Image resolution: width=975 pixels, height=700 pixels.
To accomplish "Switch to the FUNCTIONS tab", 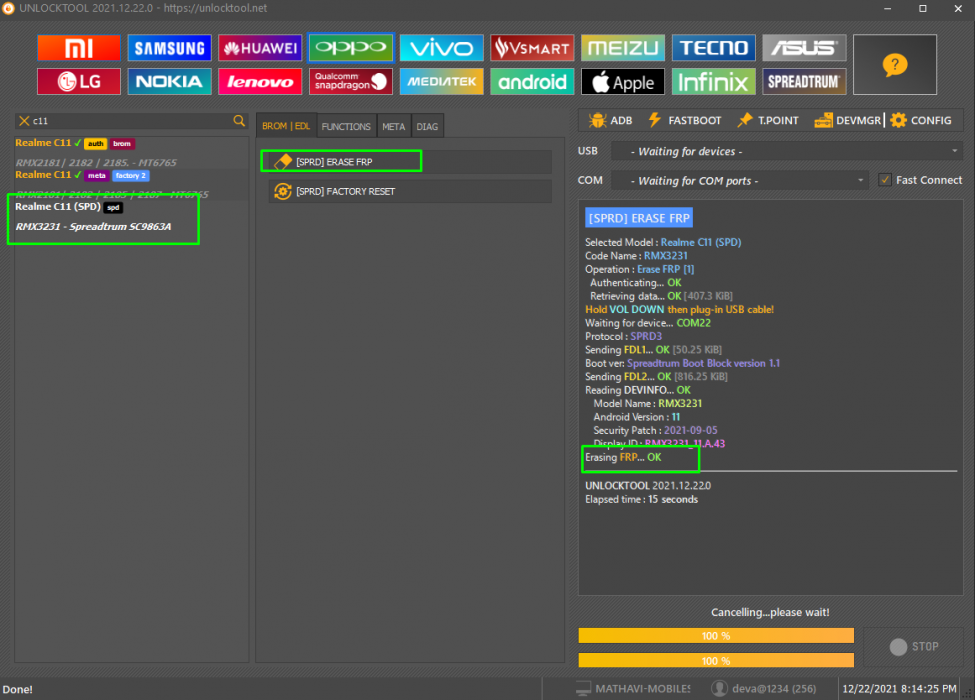I will [346, 126].
